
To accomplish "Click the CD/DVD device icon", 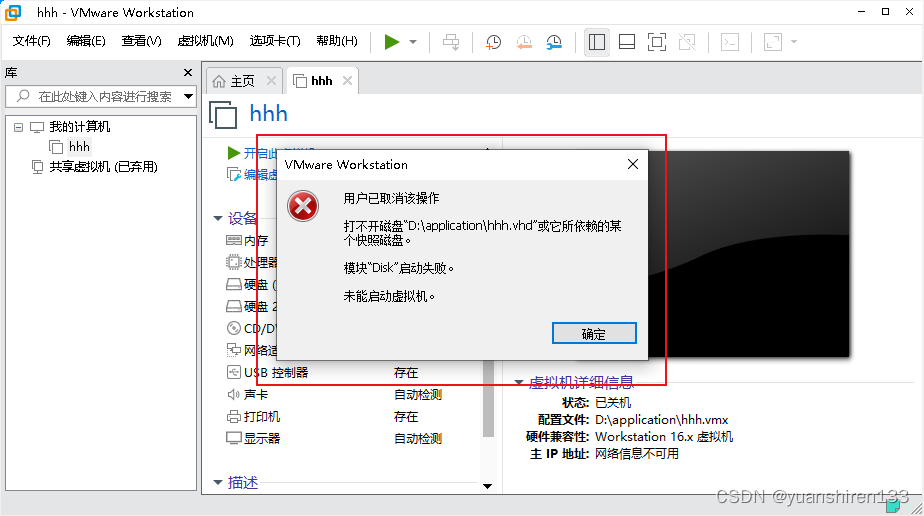I will point(234,328).
